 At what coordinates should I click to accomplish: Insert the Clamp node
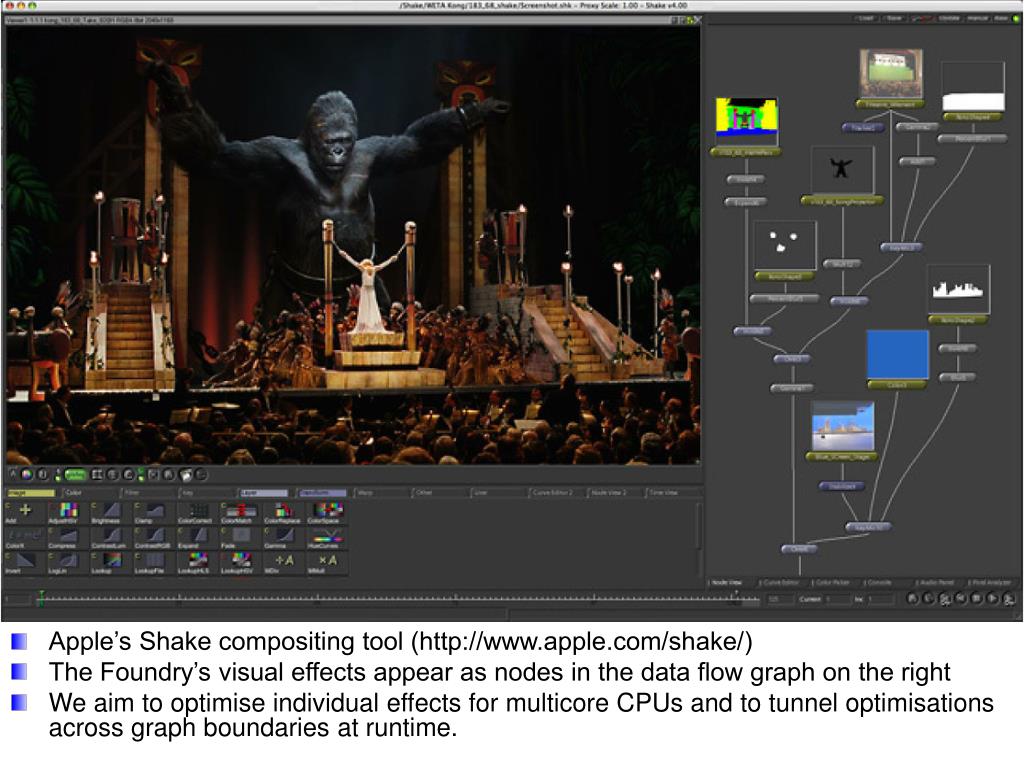pos(153,513)
